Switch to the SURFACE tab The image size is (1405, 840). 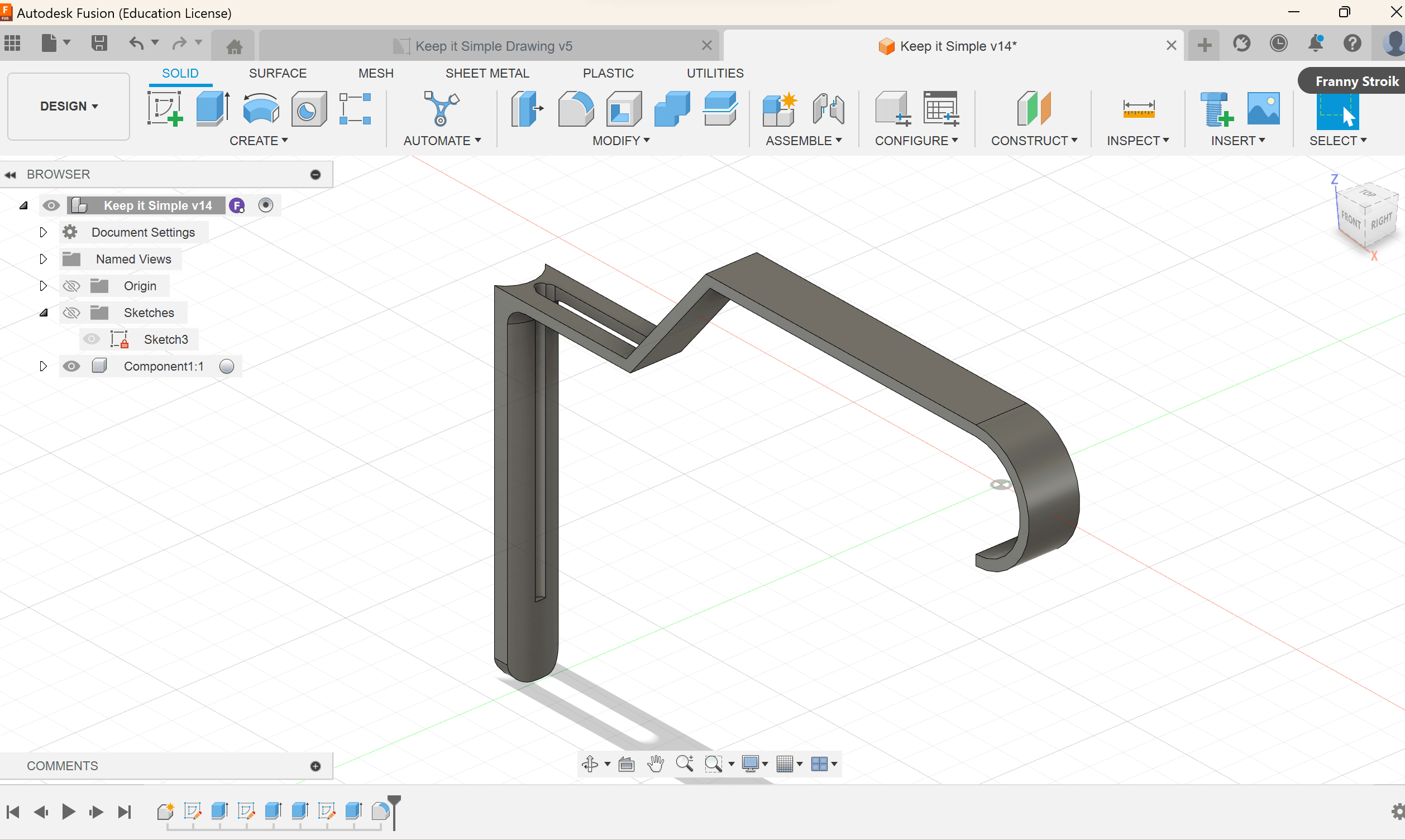click(278, 73)
